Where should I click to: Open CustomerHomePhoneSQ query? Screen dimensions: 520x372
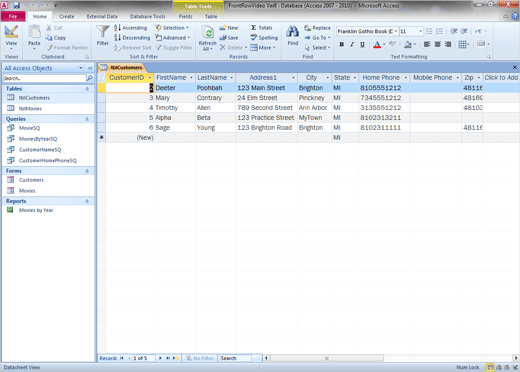tap(48, 160)
